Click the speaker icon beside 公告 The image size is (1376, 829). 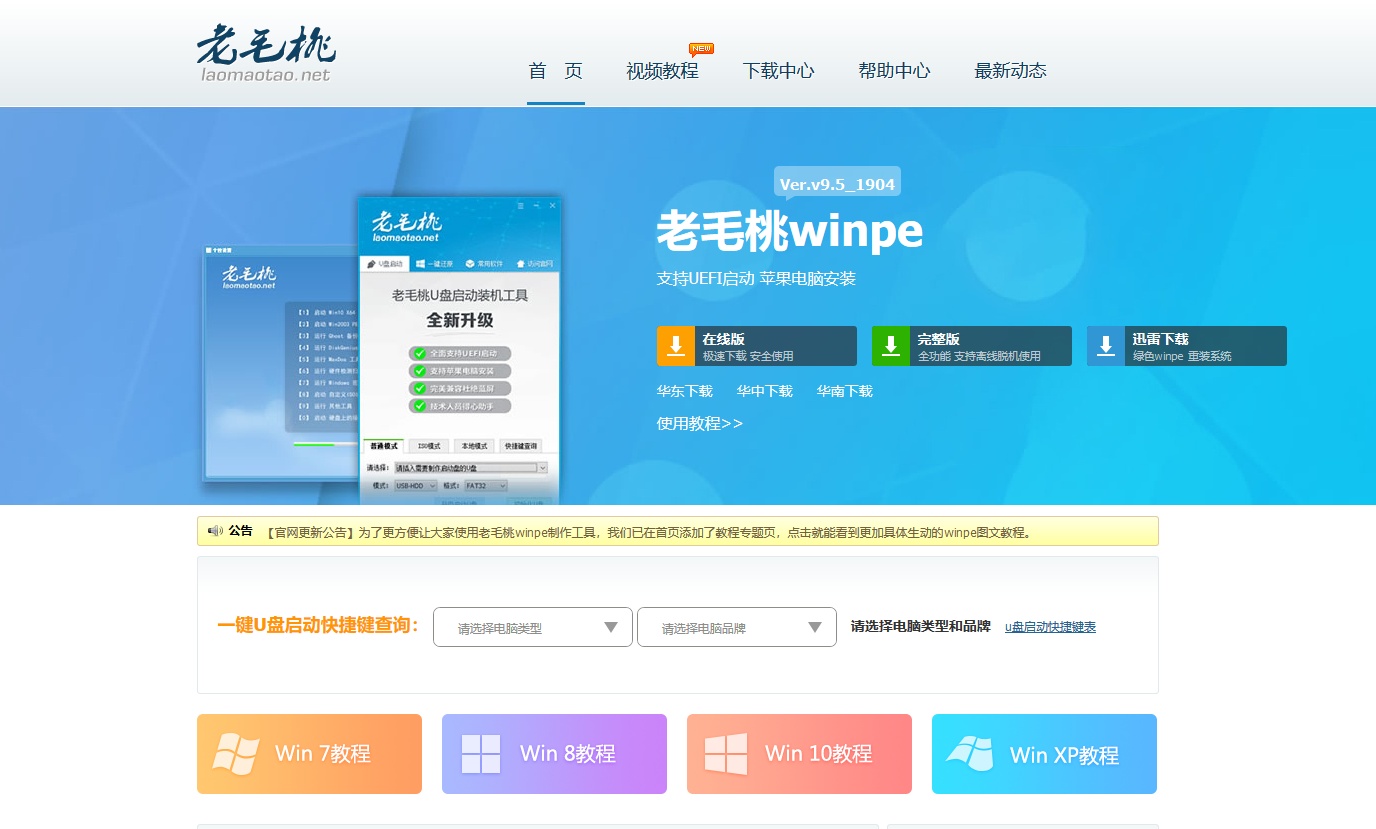point(215,531)
